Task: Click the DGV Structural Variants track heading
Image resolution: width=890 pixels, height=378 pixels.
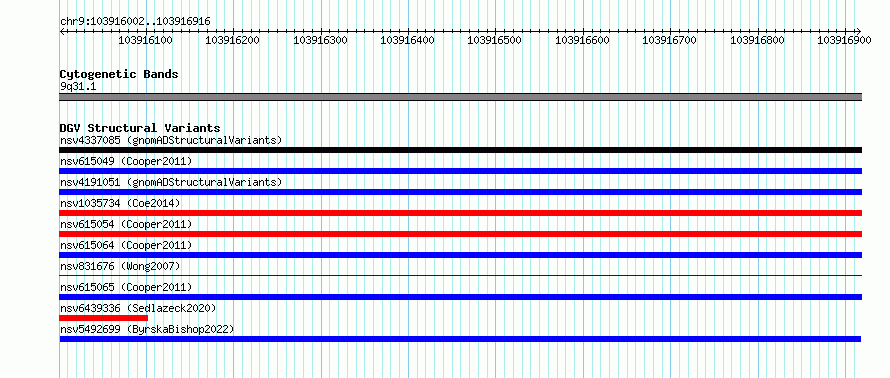Action: click(140, 128)
